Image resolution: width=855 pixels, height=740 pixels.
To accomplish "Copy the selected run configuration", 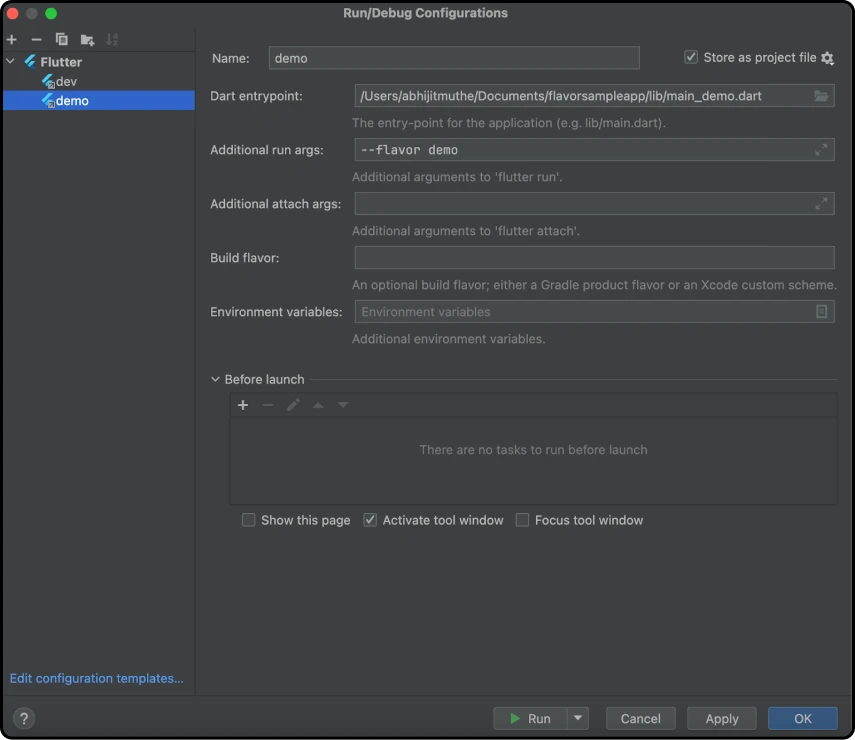I will 60,39.
